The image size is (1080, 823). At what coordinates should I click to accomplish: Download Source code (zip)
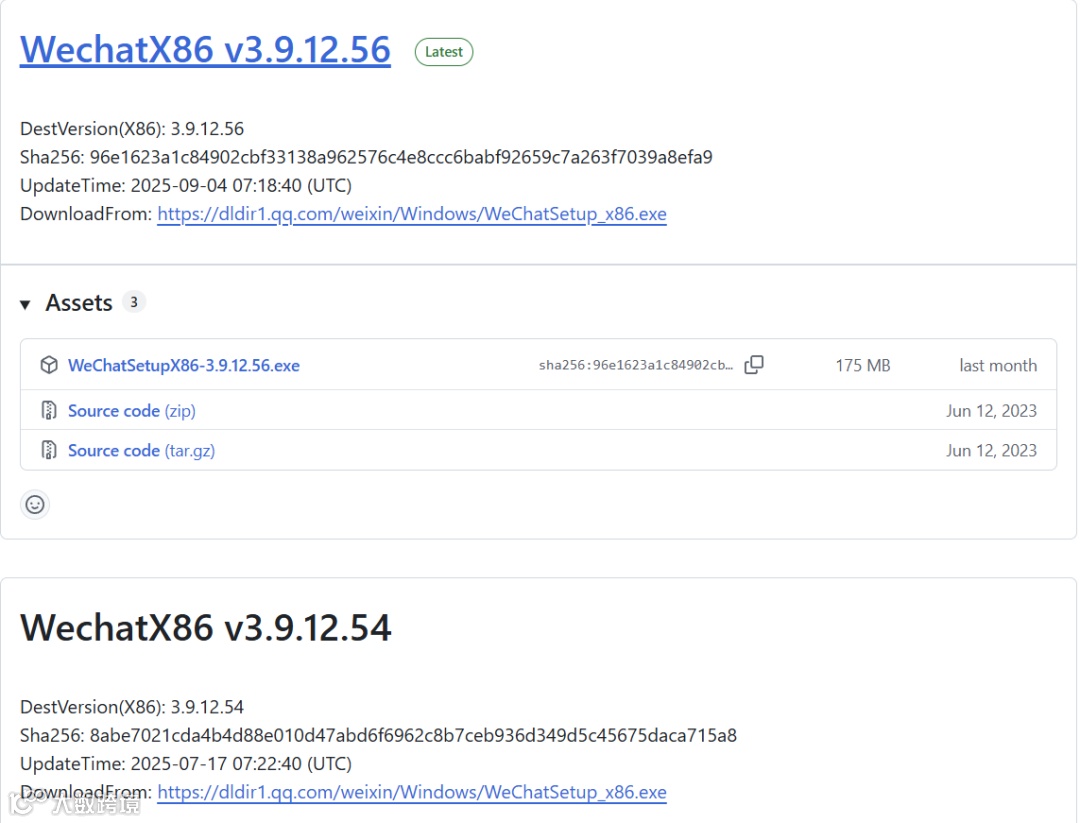(x=132, y=410)
